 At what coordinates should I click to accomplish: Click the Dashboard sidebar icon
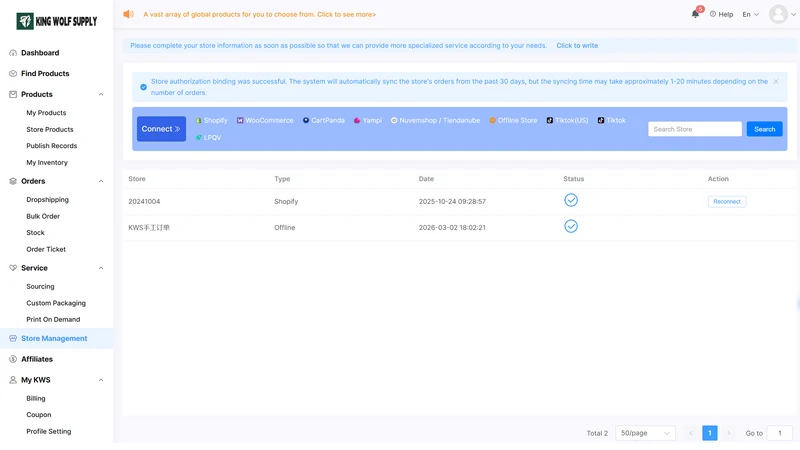point(13,53)
